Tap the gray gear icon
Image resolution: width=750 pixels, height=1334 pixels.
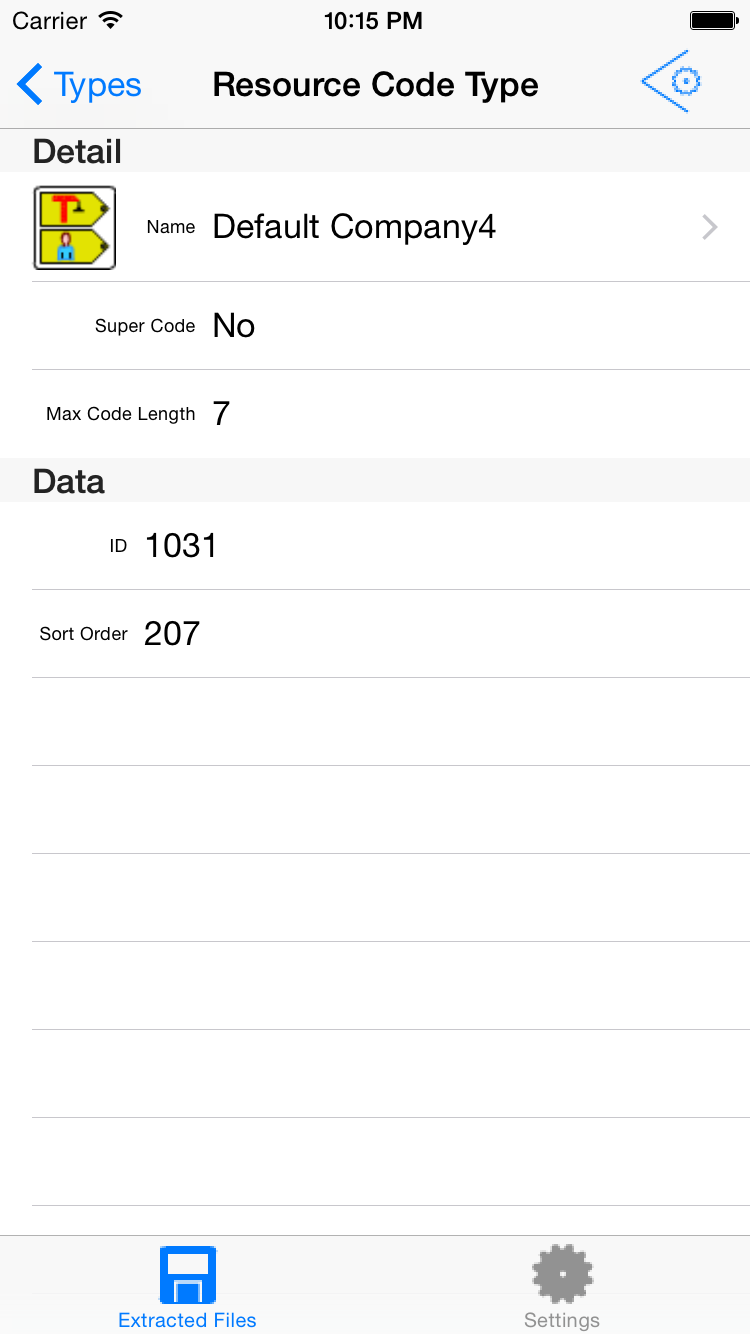point(562,1275)
